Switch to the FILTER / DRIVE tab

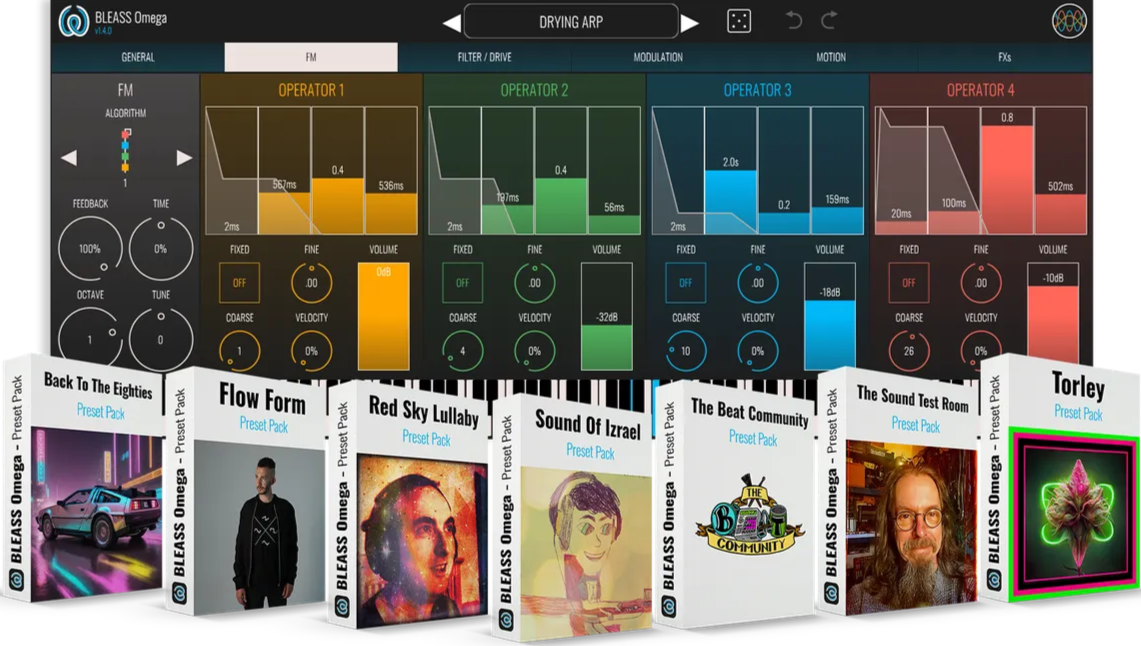[484, 57]
